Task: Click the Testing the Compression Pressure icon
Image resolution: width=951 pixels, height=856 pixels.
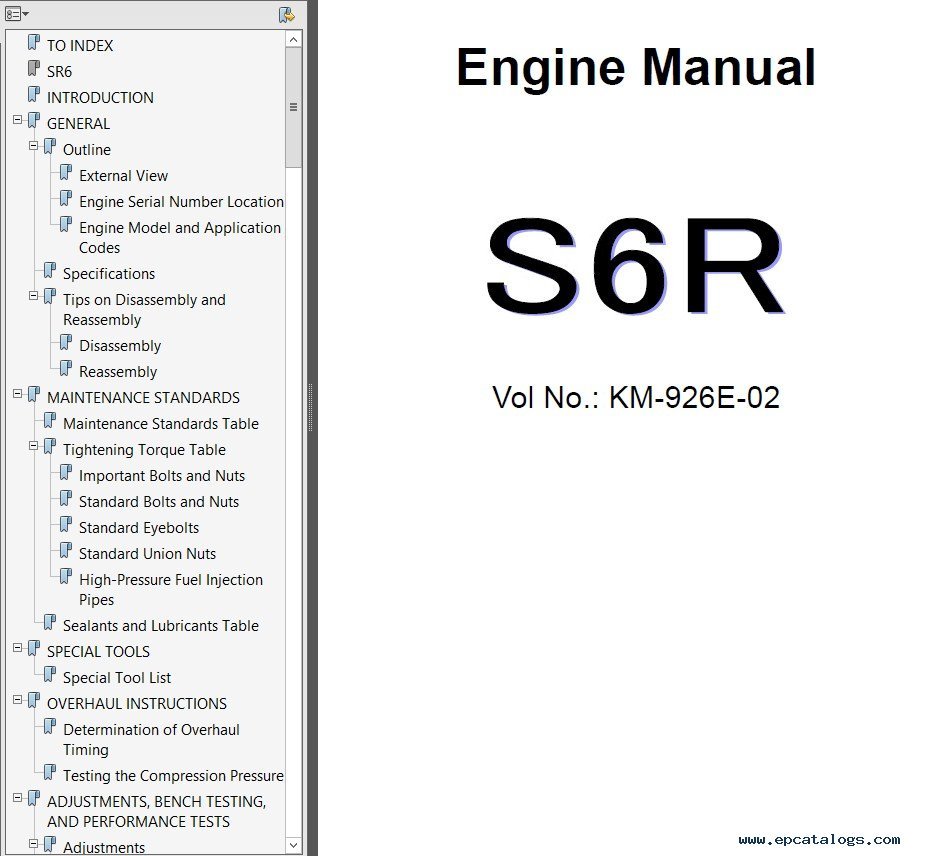Action: (x=50, y=773)
